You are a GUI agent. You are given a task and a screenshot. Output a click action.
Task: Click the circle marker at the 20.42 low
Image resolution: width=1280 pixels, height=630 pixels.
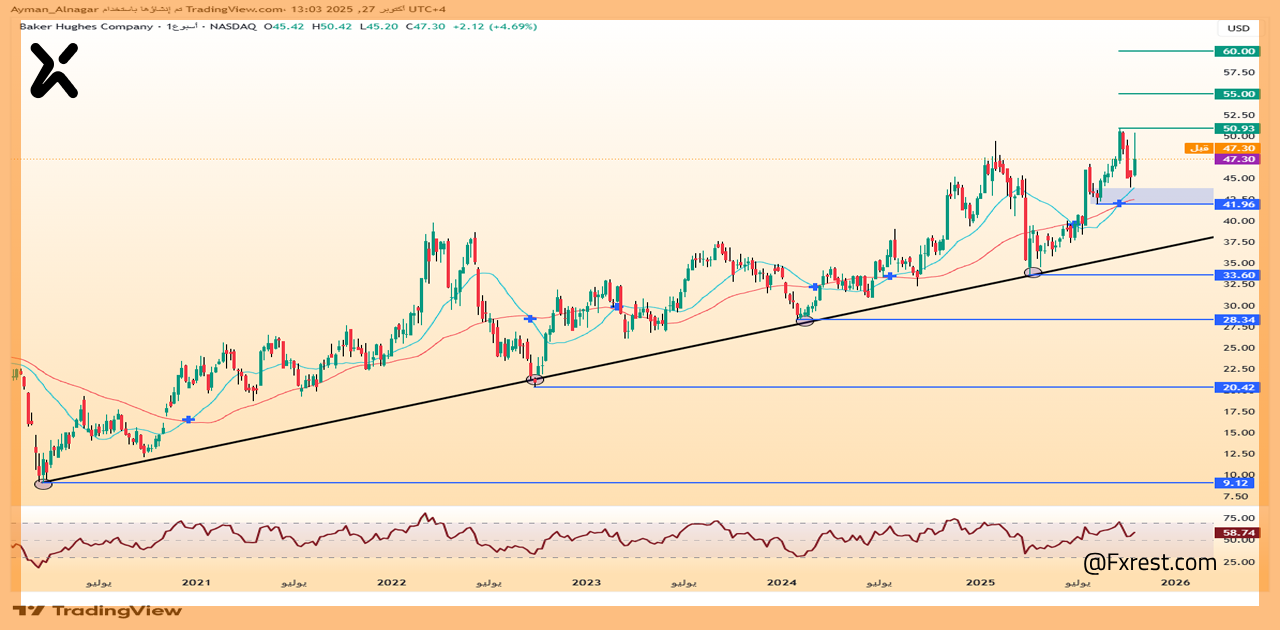[535, 379]
